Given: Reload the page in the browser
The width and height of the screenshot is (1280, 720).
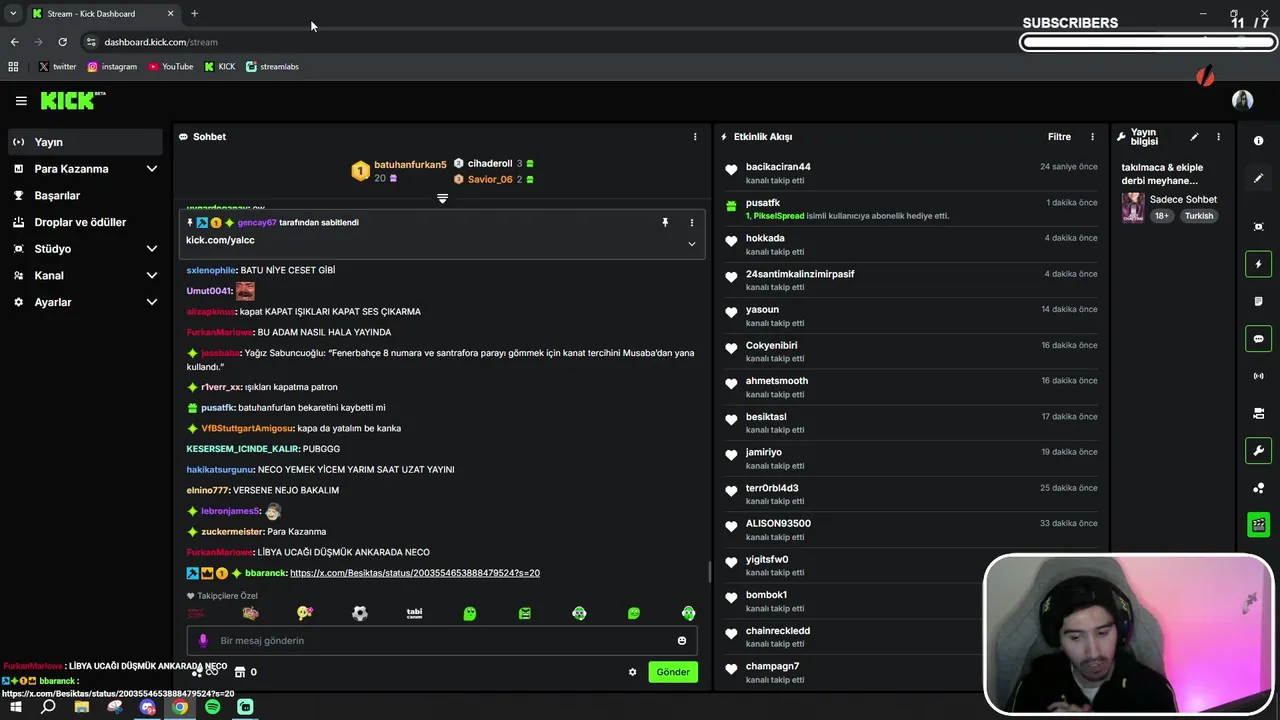Looking at the screenshot, I should coord(62,42).
